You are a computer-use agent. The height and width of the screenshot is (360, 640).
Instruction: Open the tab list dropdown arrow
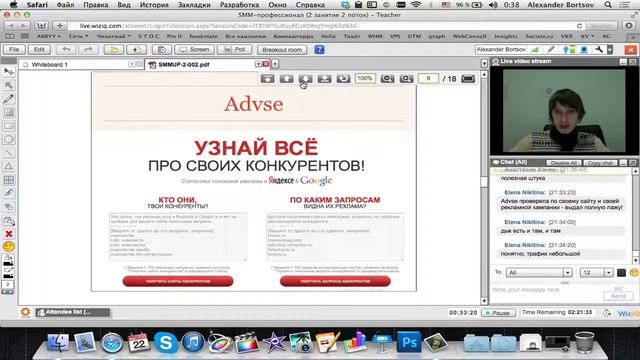[x=484, y=64]
